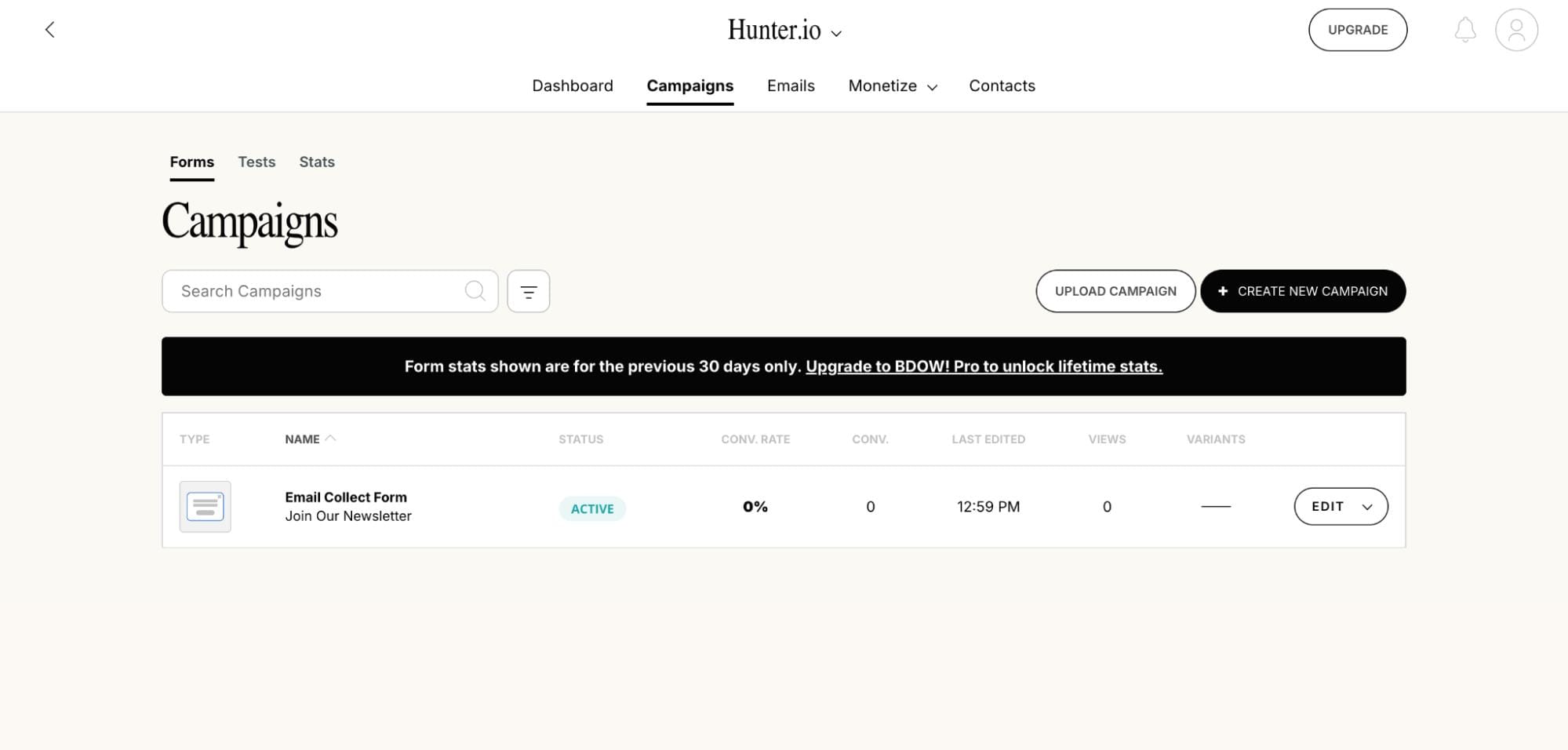Sort by the Name column arrow
Image resolution: width=1568 pixels, height=750 pixels.
tap(330, 439)
